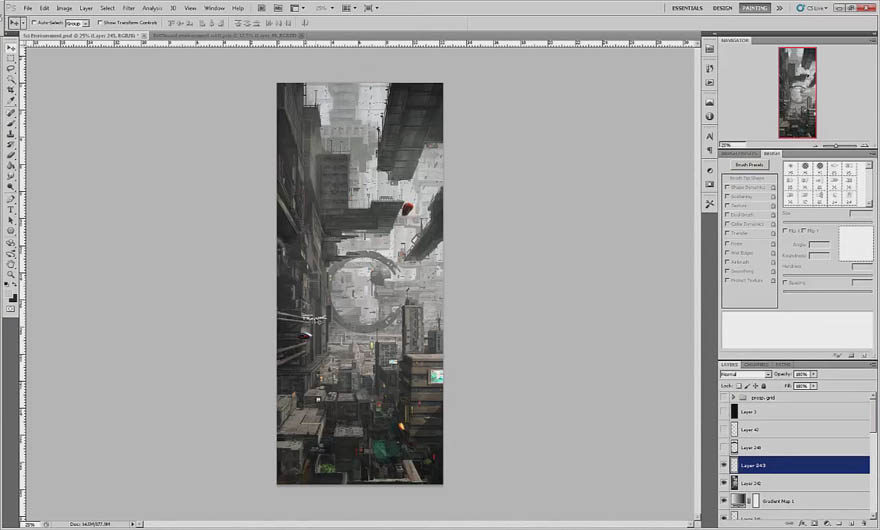Open the Auto-Select Group dropdown
Viewport: 880px width, 530px height.
pyautogui.click(x=78, y=23)
